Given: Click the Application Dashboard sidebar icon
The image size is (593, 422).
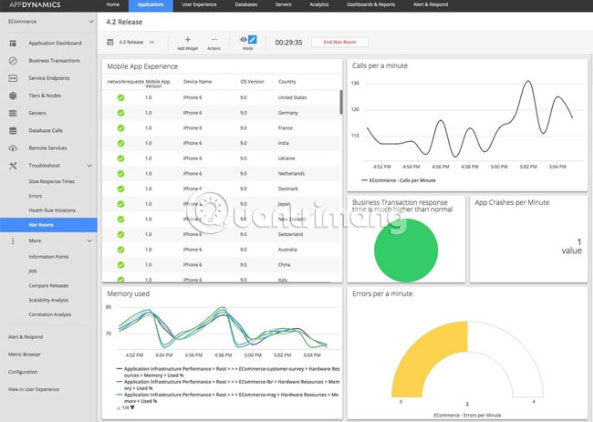Looking at the screenshot, I should click(13, 43).
